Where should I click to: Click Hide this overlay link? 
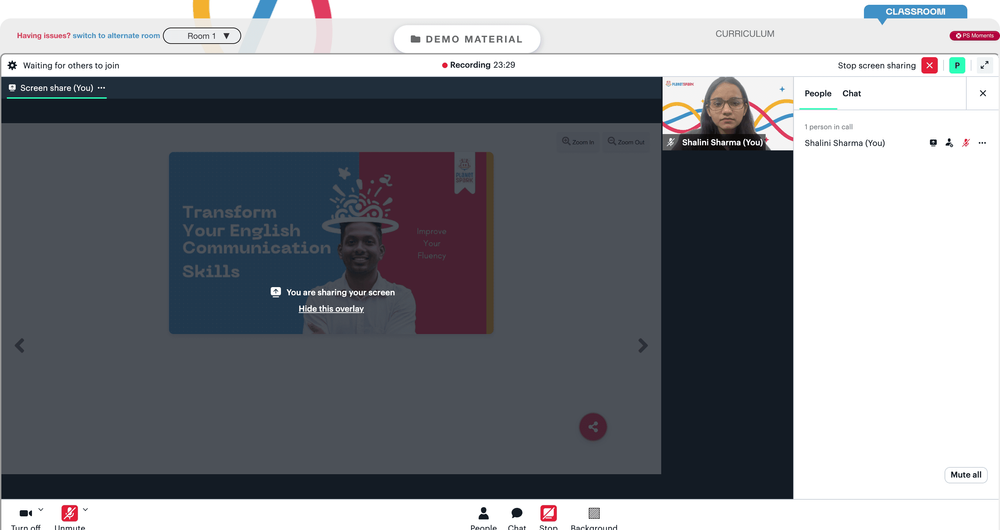click(x=331, y=309)
